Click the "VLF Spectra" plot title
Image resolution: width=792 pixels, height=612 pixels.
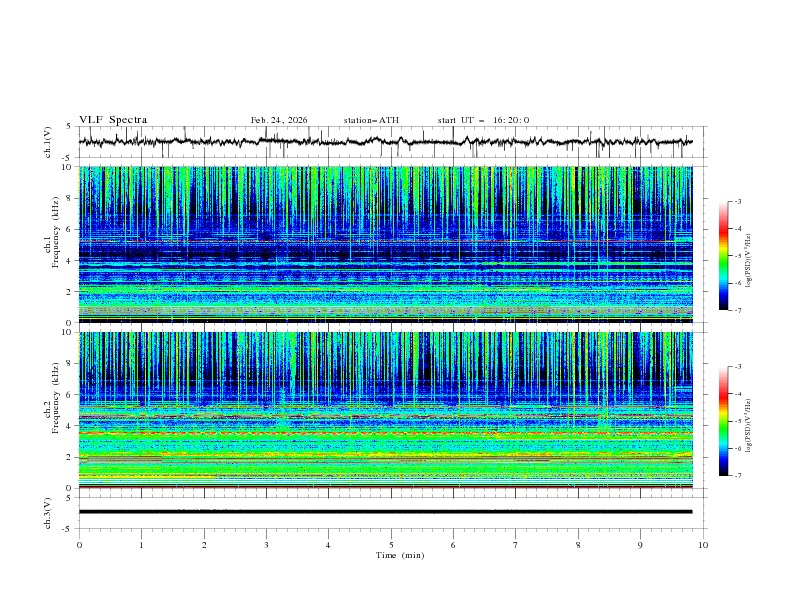(x=113, y=120)
